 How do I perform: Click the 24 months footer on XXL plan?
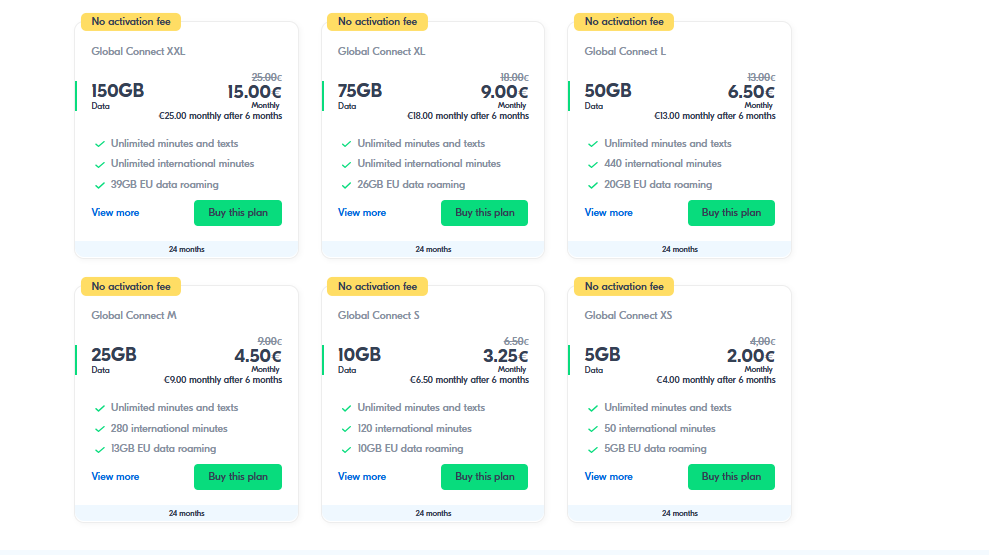(187, 250)
